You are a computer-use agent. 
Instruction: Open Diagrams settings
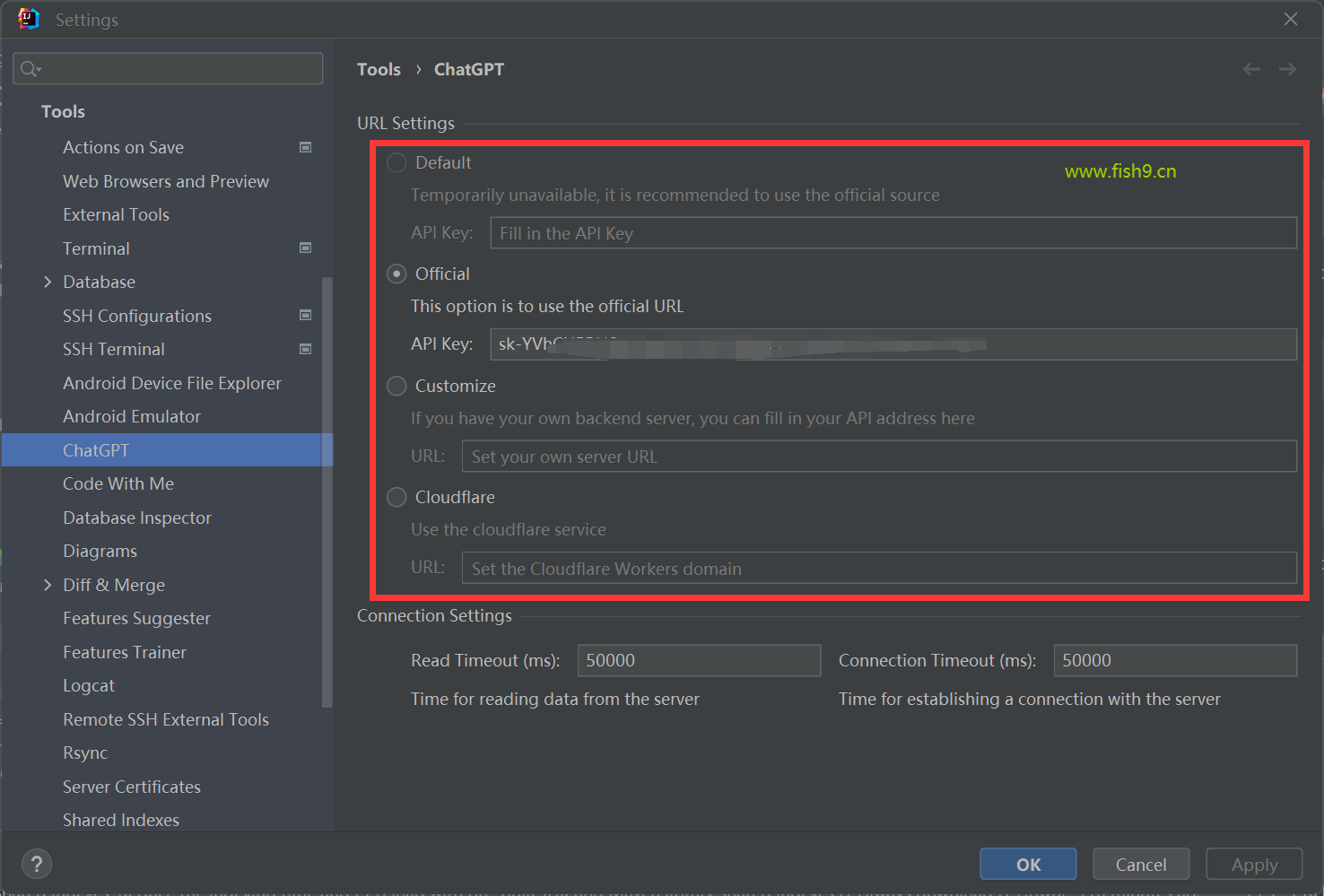click(x=100, y=551)
